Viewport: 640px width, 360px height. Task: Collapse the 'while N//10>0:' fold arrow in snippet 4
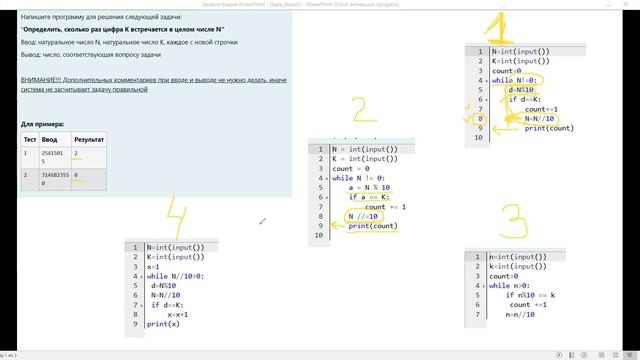tap(142, 277)
